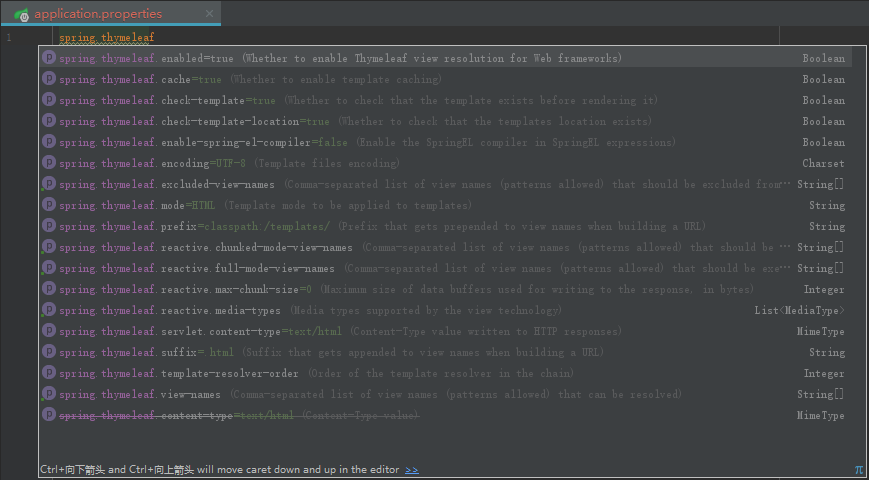The height and width of the screenshot is (480, 869).
Task: Click the property icon beside spring.thymeleaf.view-names
Action: (49, 394)
